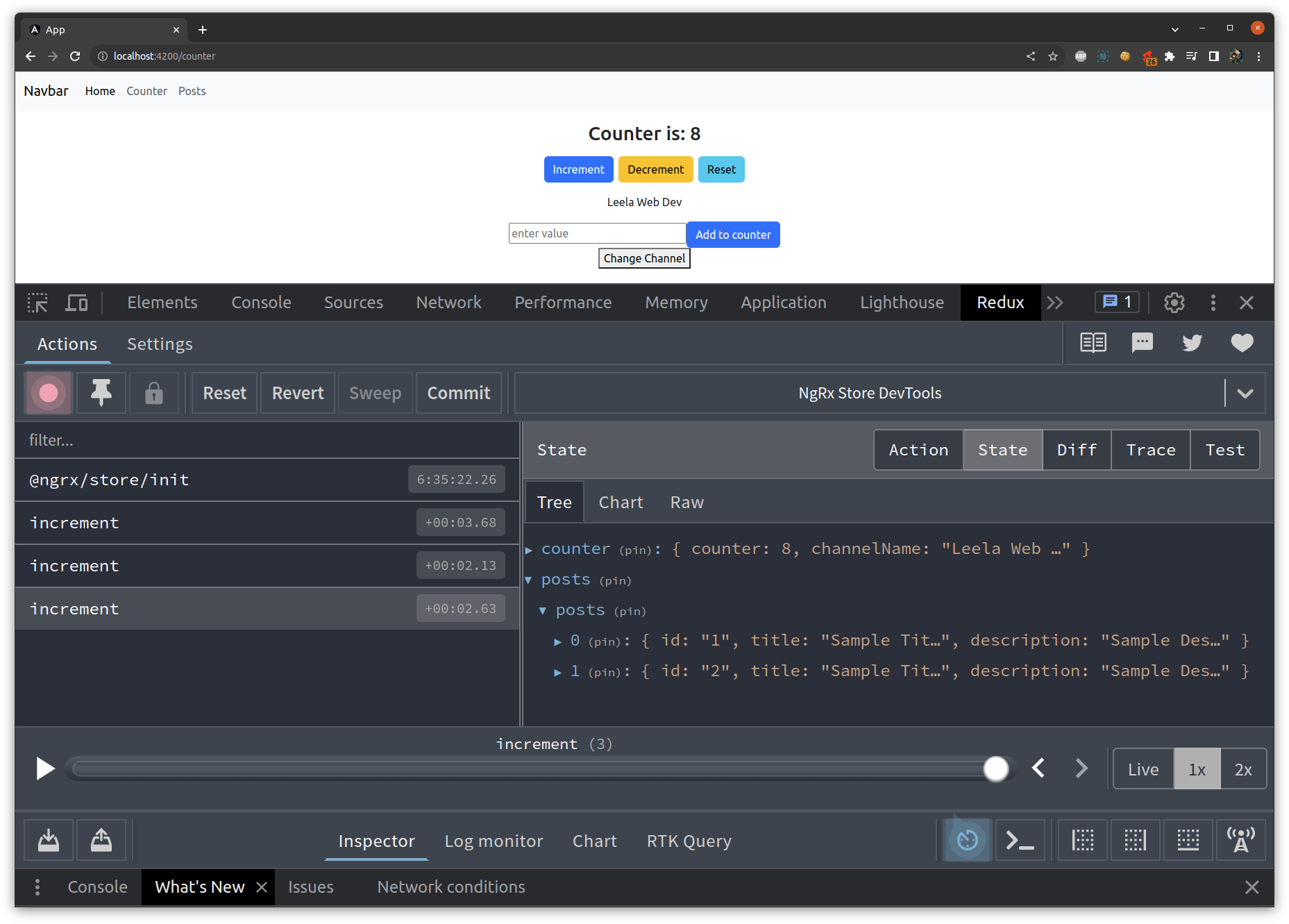Click the Twitter bird icon
Image resolution: width=1289 pixels, height=924 pixels.
tap(1192, 342)
